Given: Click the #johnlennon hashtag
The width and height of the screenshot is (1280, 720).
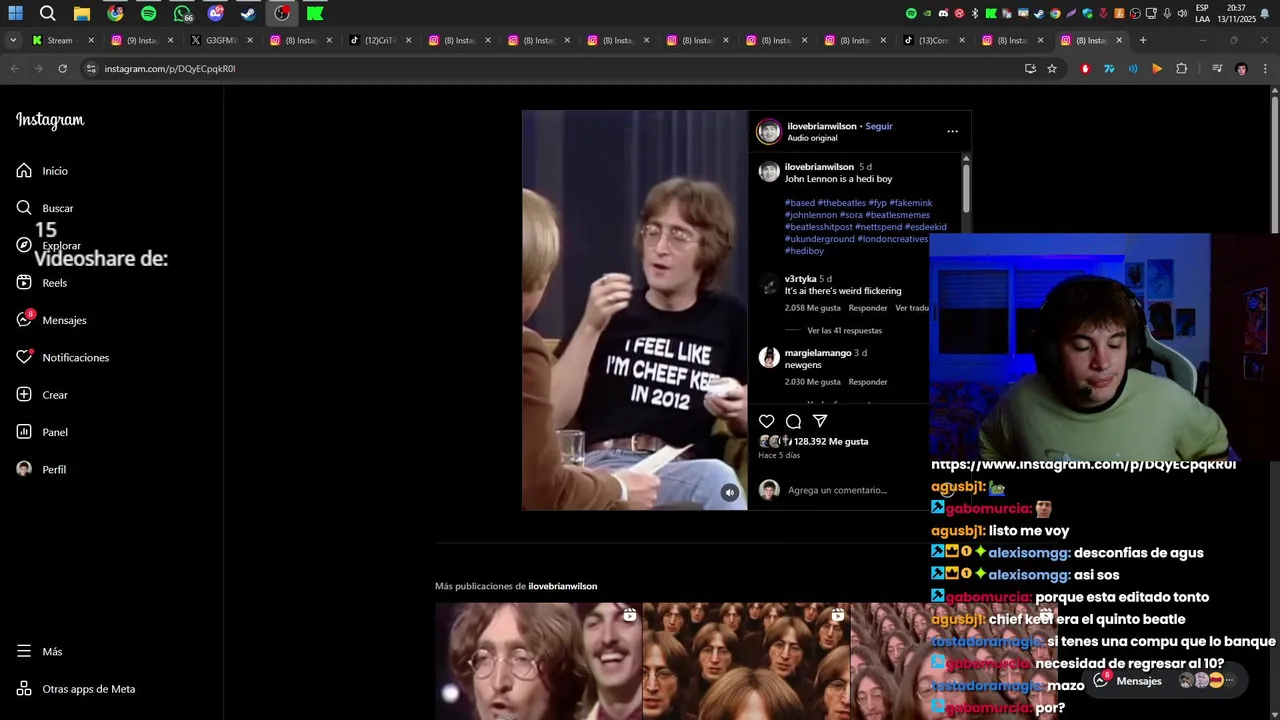Looking at the screenshot, I should (811, 215).
